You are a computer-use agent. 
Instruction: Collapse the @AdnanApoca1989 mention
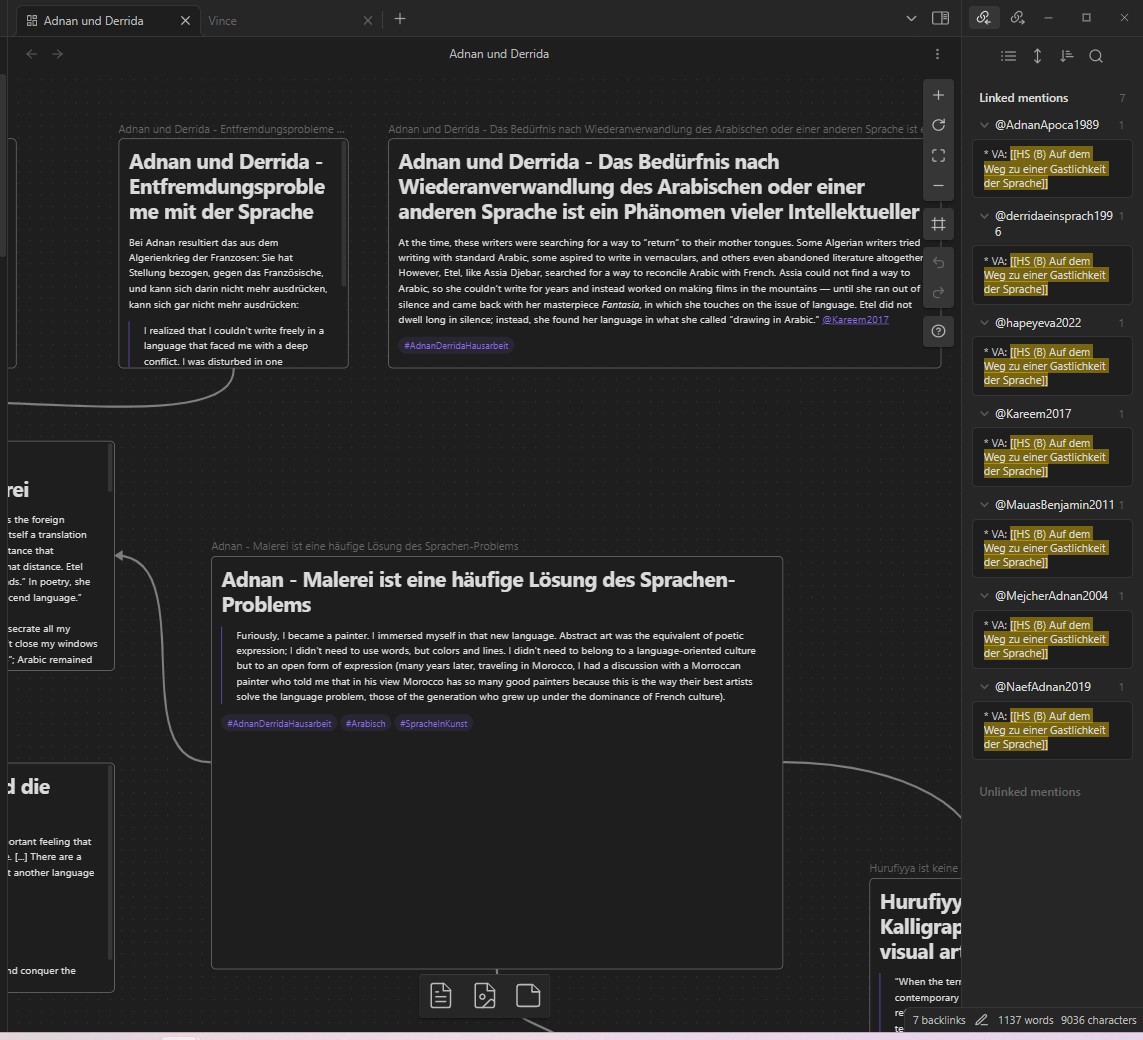[984, 125]
